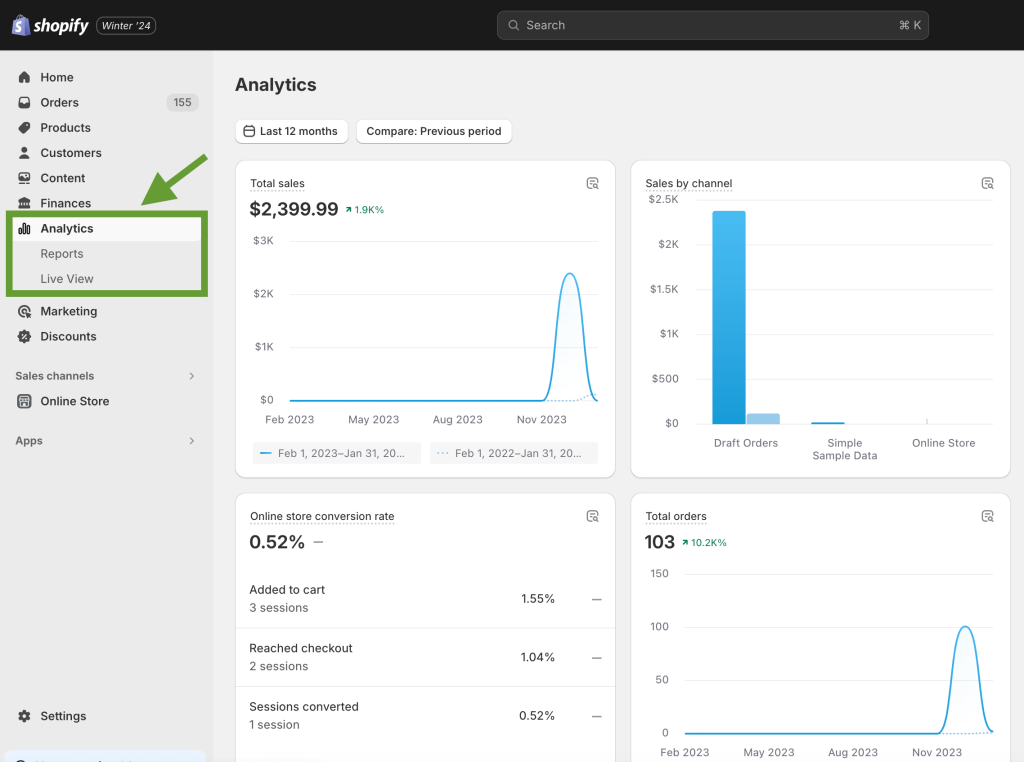Click the search magnifier icon
This screenshot has height=762, width=1024.
pos(514,25)
